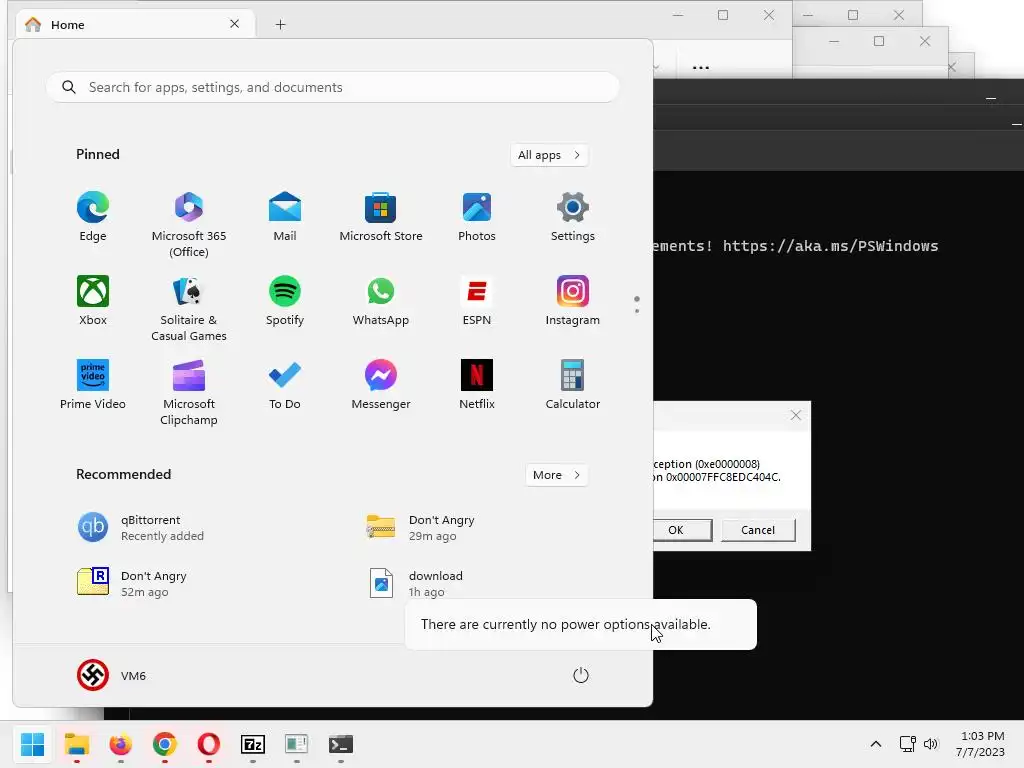The height and width of the screenshot is (768, 1024).
Task: Launch the Photos app
Action: [x=477, y=217]
